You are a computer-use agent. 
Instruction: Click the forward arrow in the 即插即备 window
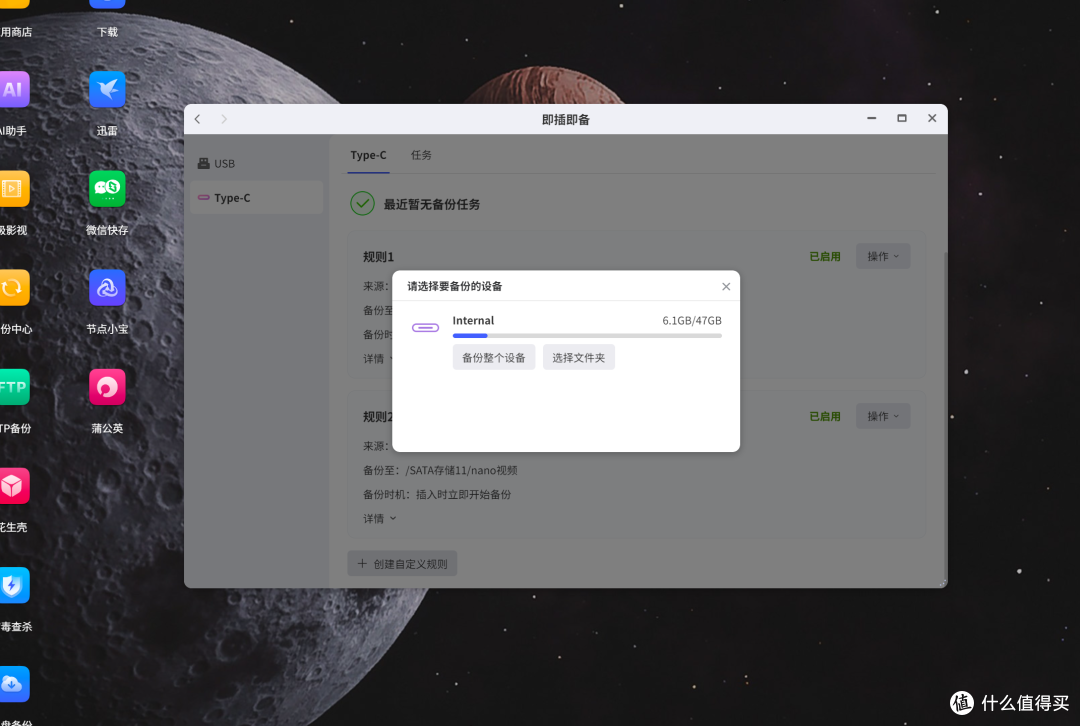pos(224,119)
